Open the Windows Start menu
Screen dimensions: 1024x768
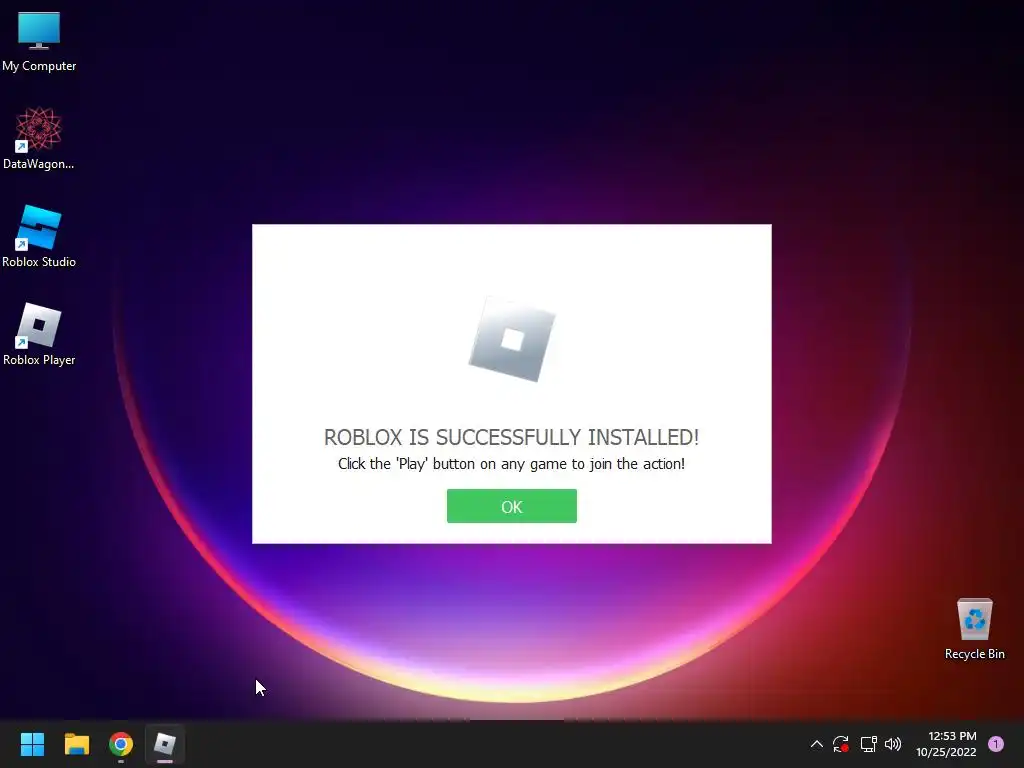(32, 744)
